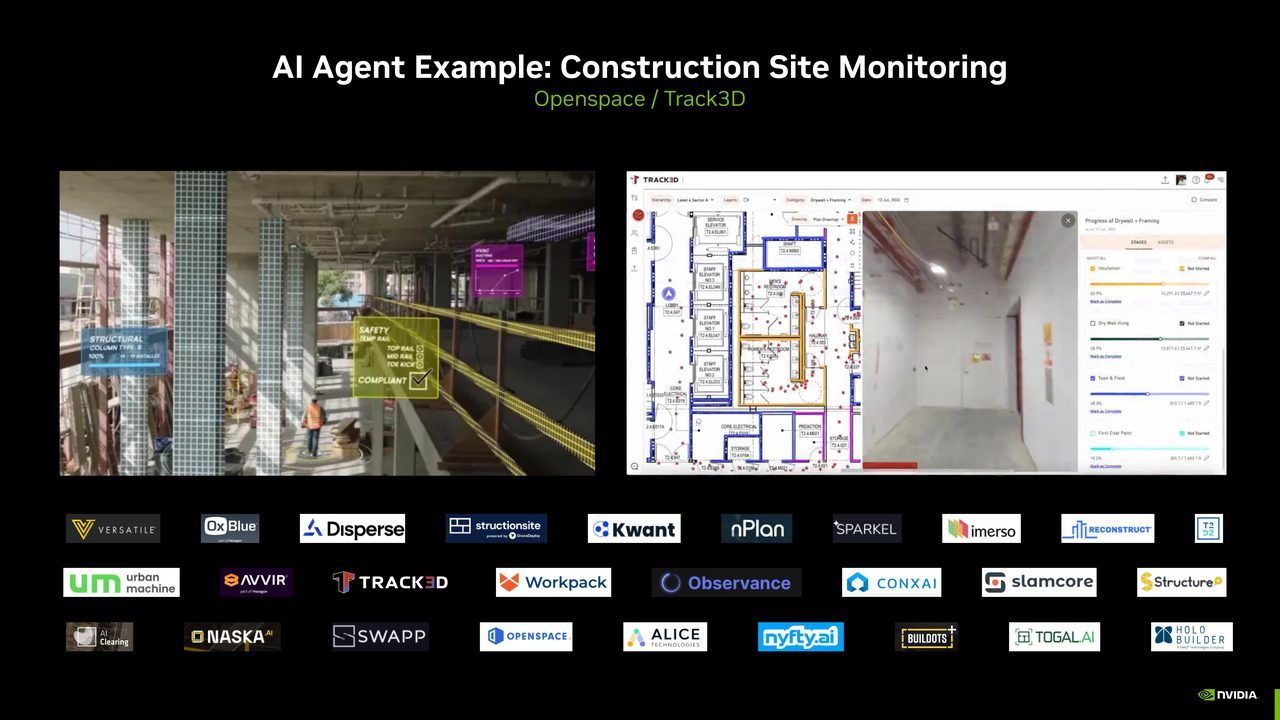Click the Tape & Float progress slider handle
1280x720 pixels.
pos(1148,394)
